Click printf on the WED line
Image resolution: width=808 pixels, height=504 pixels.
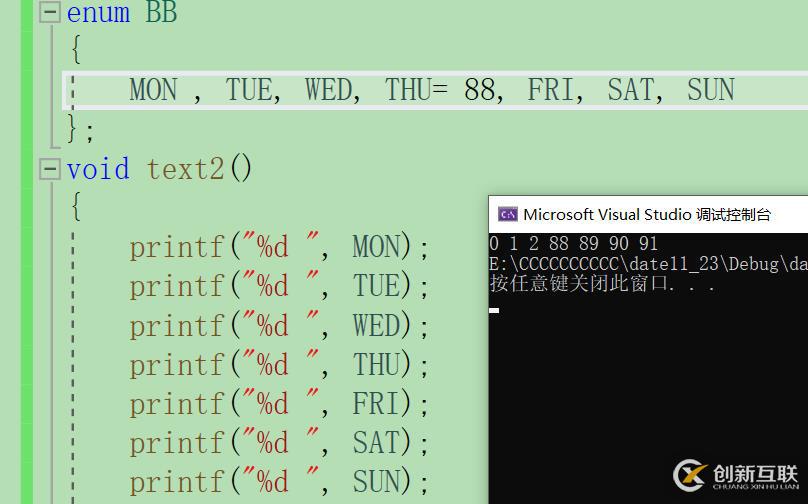click(x=177, y=326)
